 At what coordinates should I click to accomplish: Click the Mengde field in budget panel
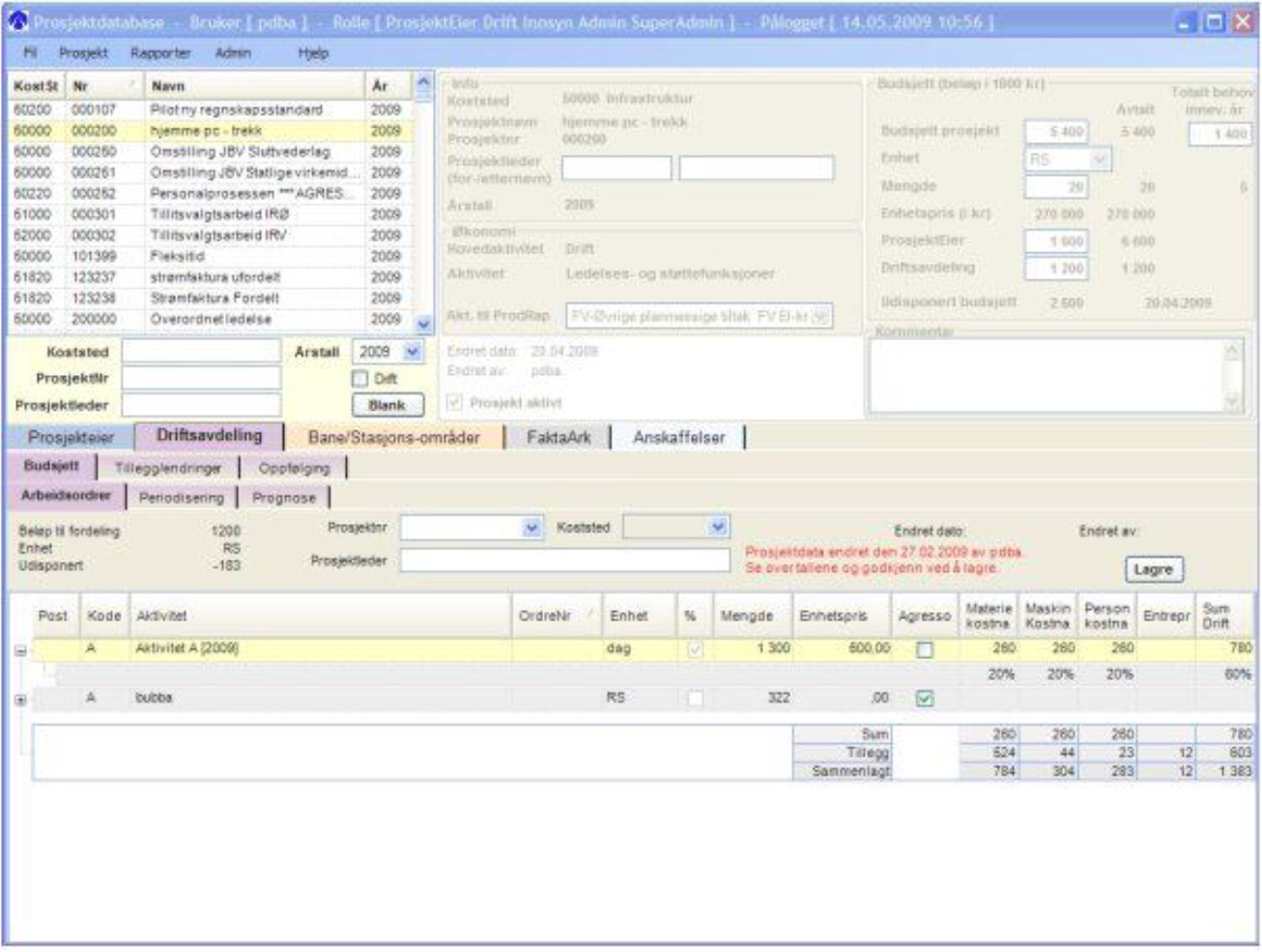click(x=1055, y=187)
